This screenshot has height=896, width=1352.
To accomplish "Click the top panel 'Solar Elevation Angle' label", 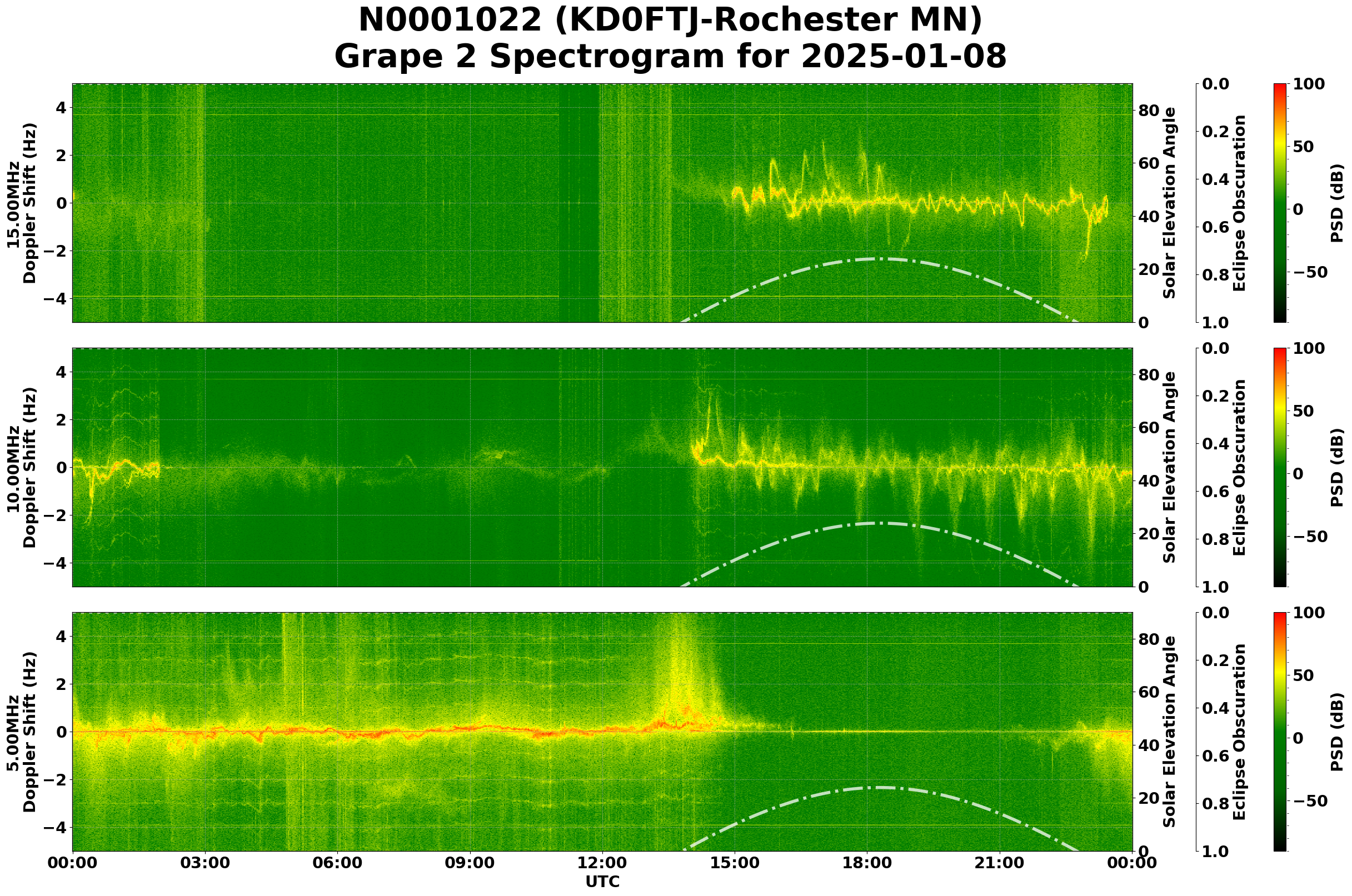I will click(x=1170, y=203).
